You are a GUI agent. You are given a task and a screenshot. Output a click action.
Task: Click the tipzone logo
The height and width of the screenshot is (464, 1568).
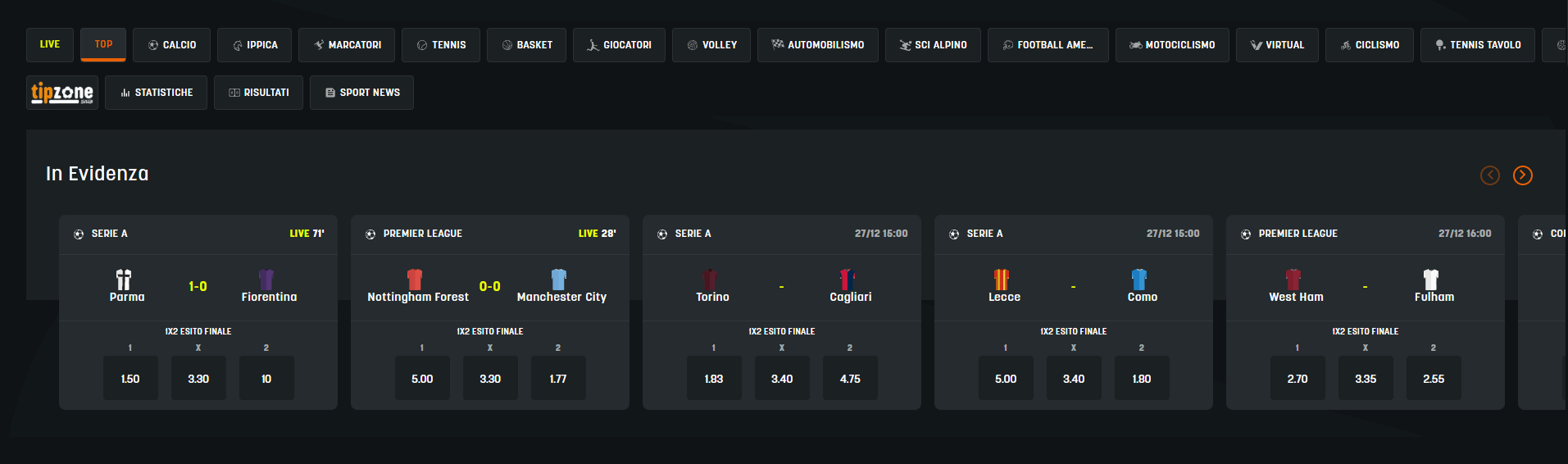pyautogui.click(x=62, y=93)
